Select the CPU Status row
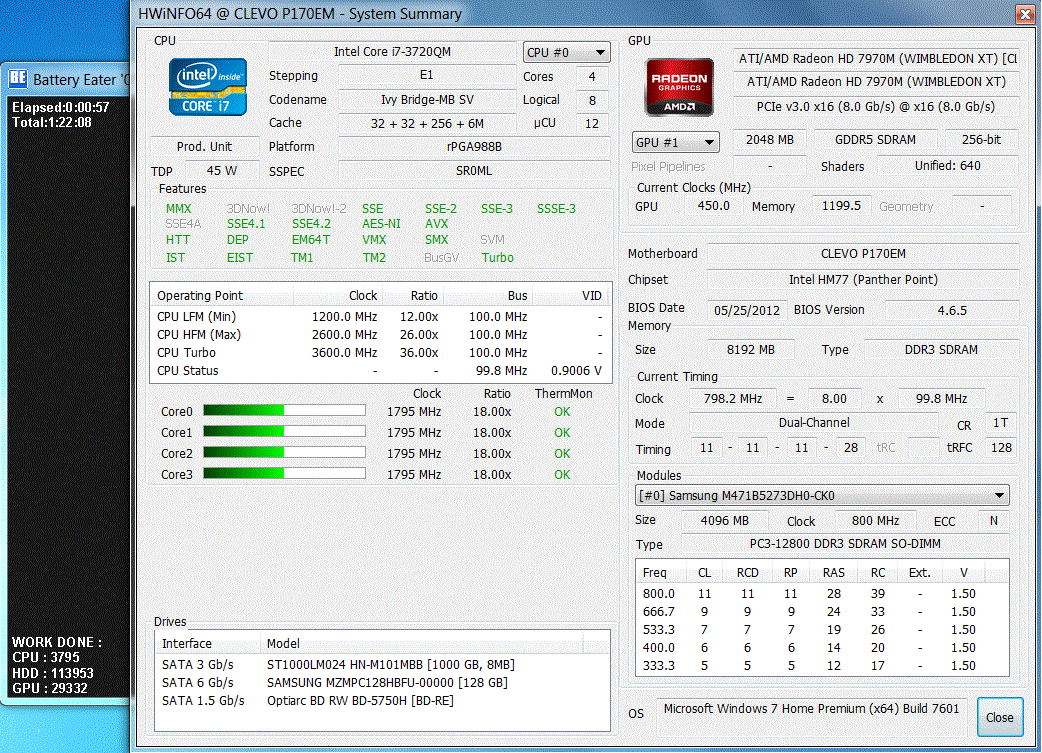 pyautogui.click(x=379, y=370)
